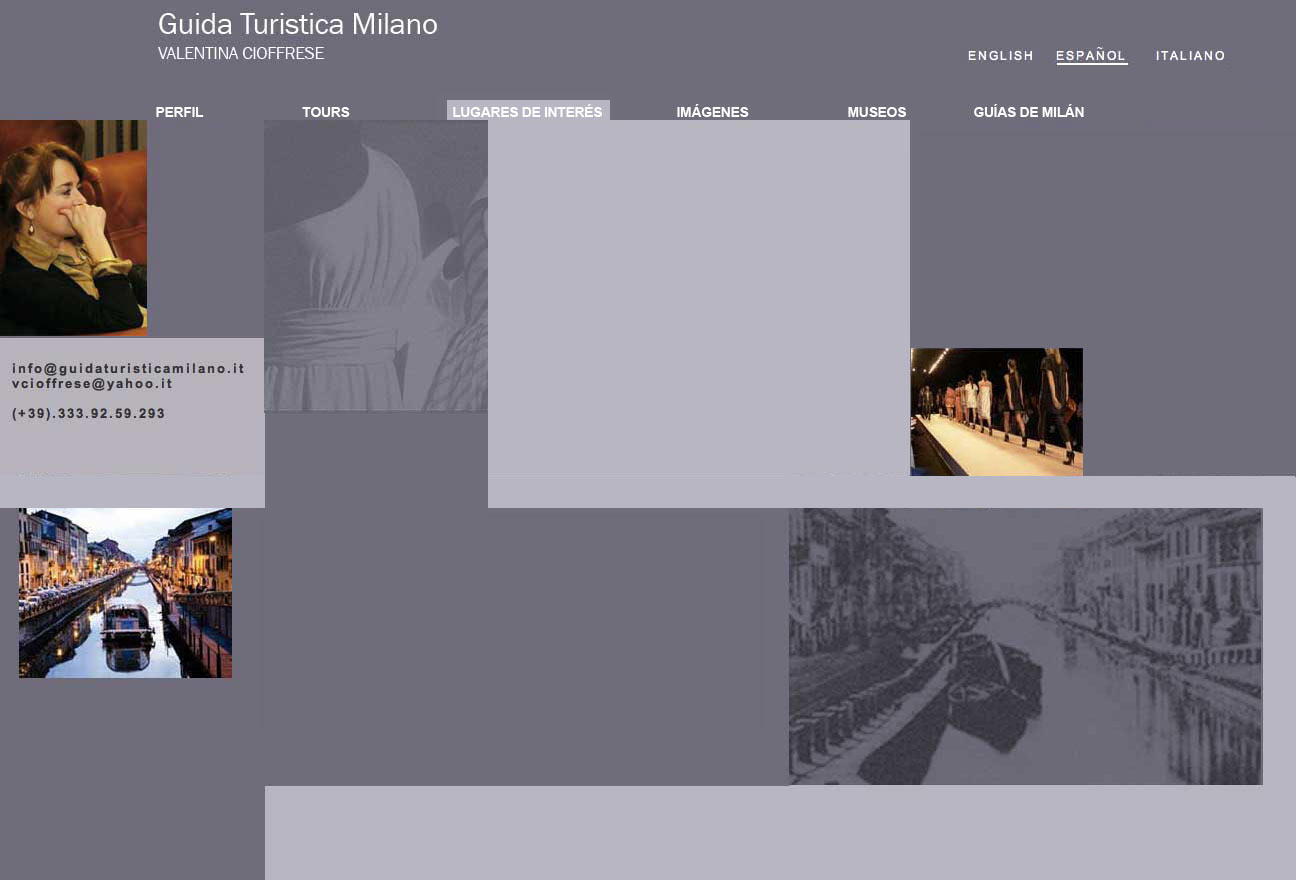Open the color canal at dusk photo
The image size is (1296, 880).
(x=125, y=593)
